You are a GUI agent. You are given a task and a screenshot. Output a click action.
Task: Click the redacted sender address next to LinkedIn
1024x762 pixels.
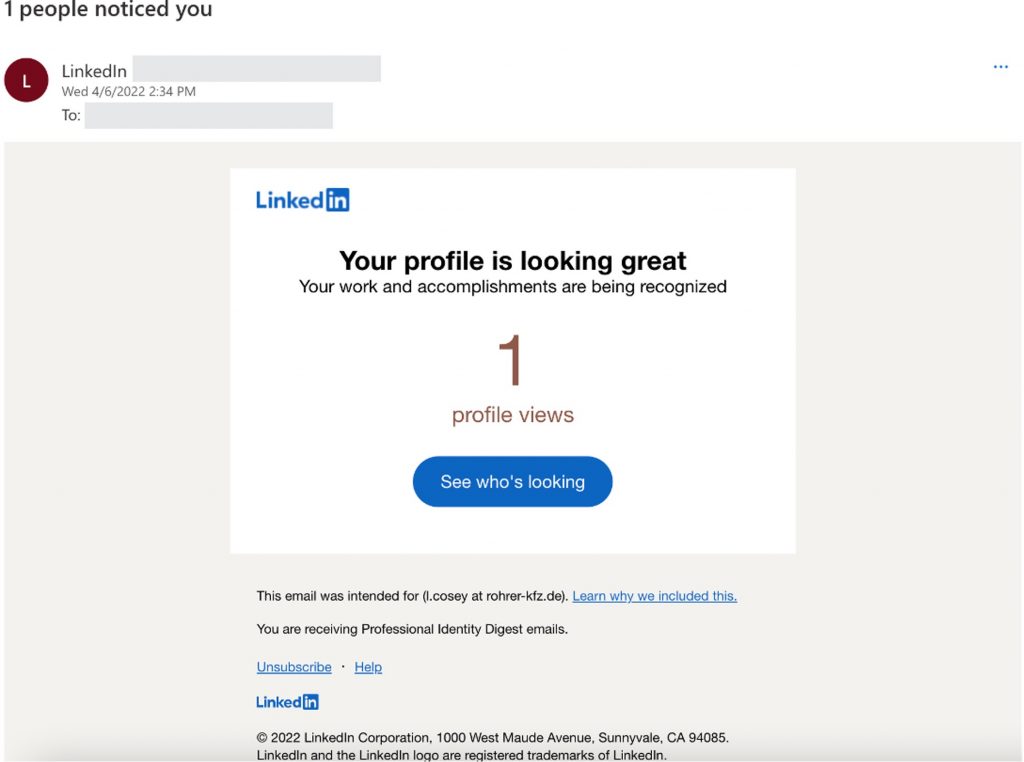click(256, 69)
